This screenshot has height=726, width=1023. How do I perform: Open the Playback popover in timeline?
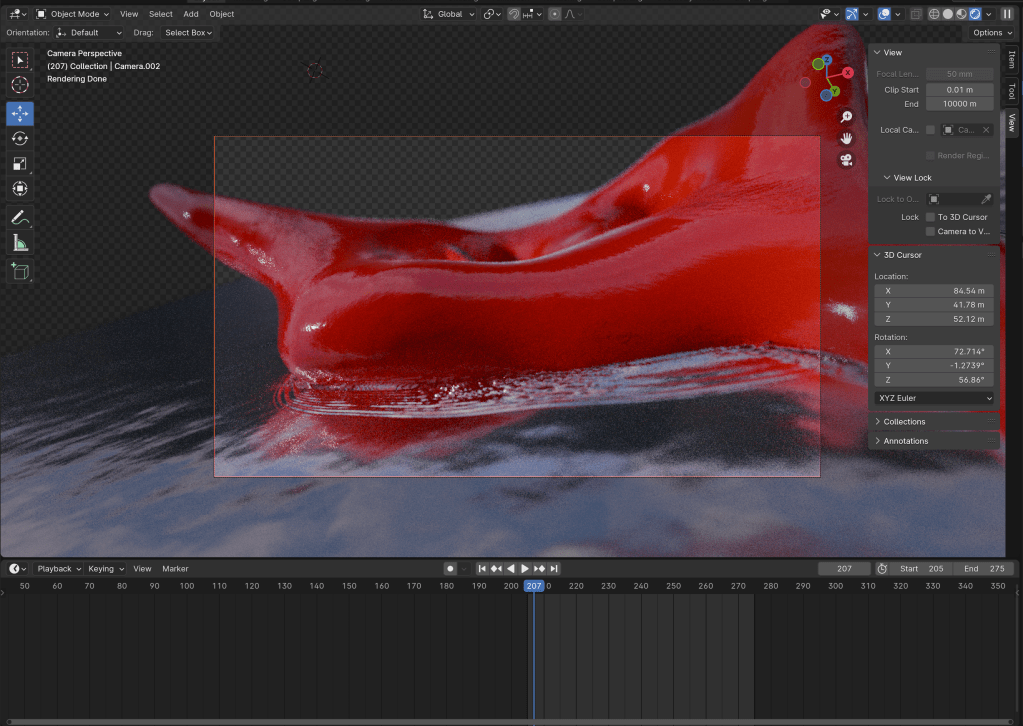(59, 569)
